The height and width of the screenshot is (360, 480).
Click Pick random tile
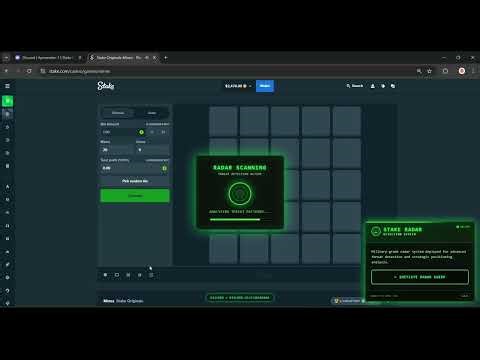[x=135, y=181]
